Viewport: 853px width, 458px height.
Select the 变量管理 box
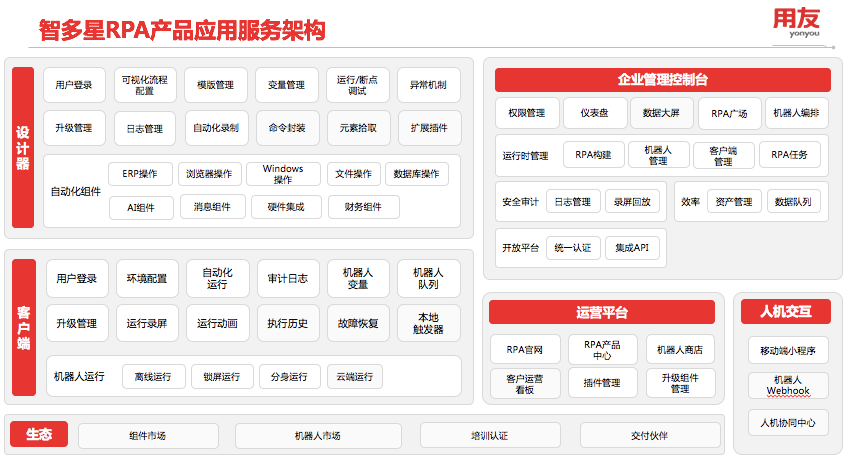[x=287, y=85]
